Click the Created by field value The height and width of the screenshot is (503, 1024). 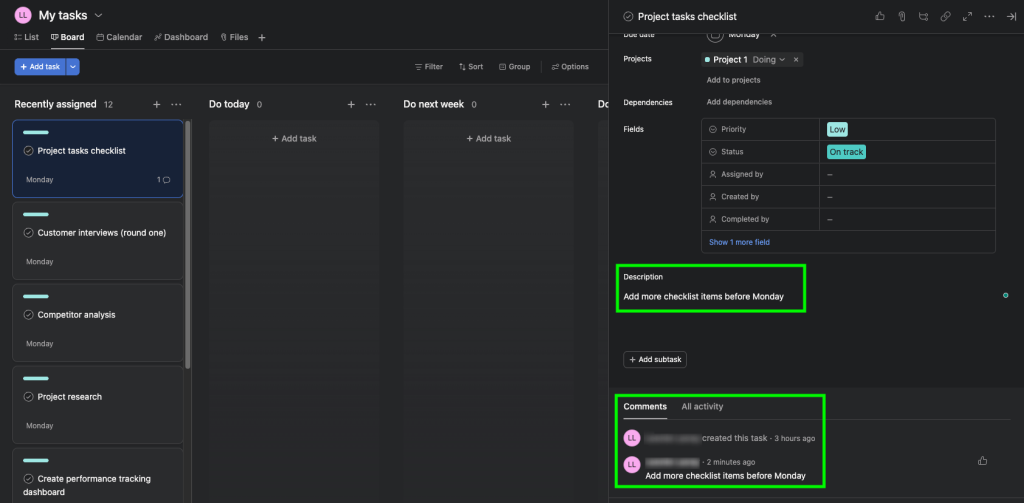(907, 197)
